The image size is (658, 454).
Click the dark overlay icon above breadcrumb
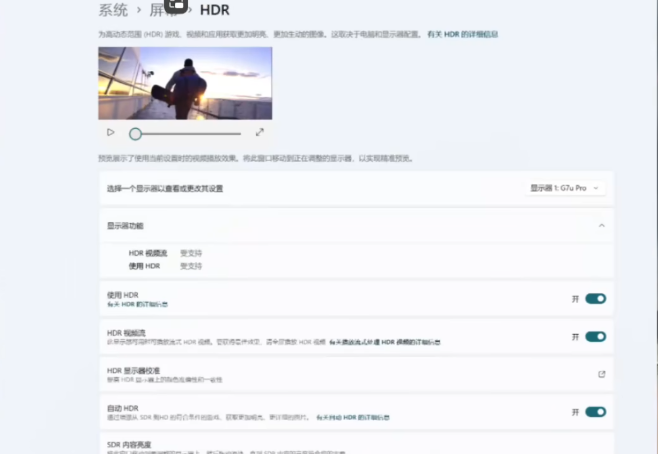[176, 4]
